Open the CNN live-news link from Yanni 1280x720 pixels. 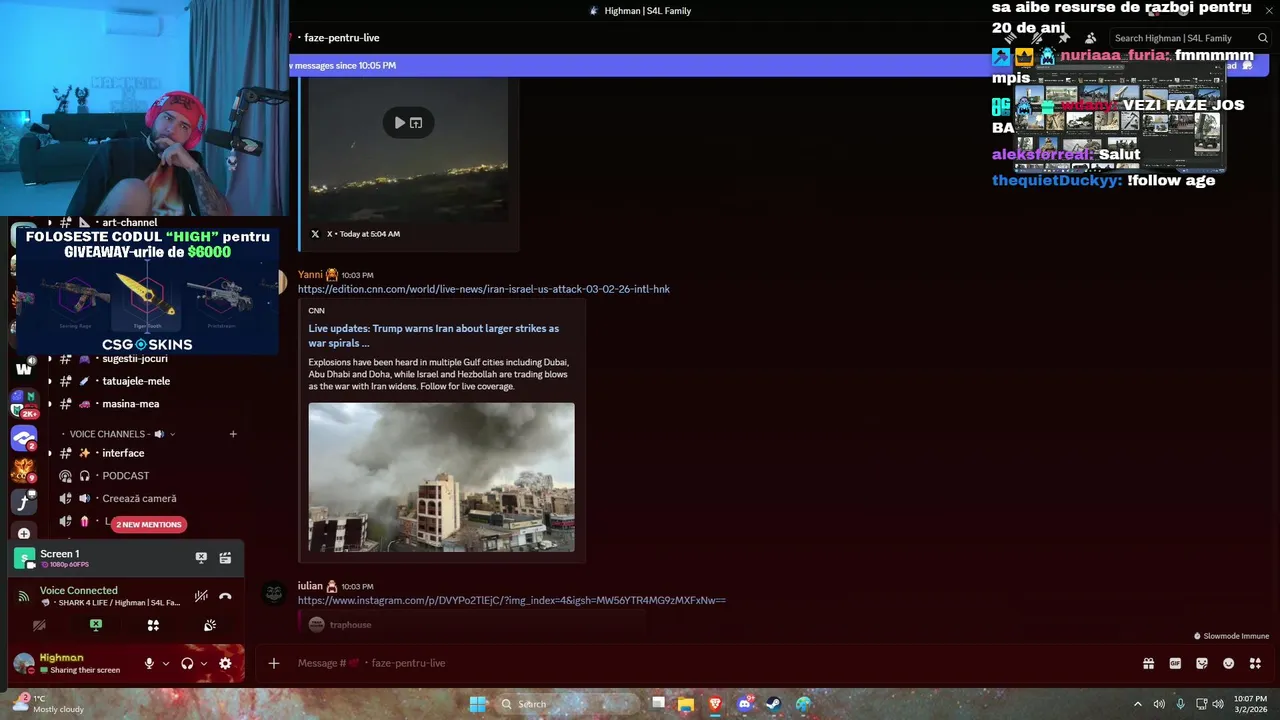pyautogui.click(x=484, y=289)
